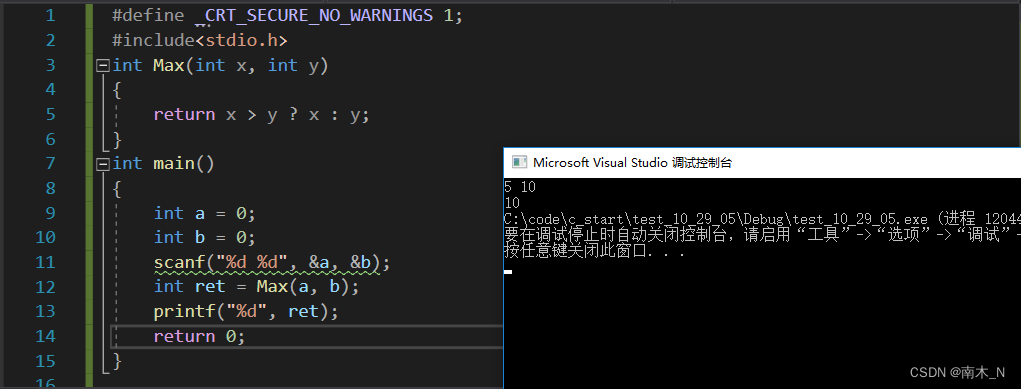
Task: Click 'return 0;' on line 14
Action: tap(199, 336)
